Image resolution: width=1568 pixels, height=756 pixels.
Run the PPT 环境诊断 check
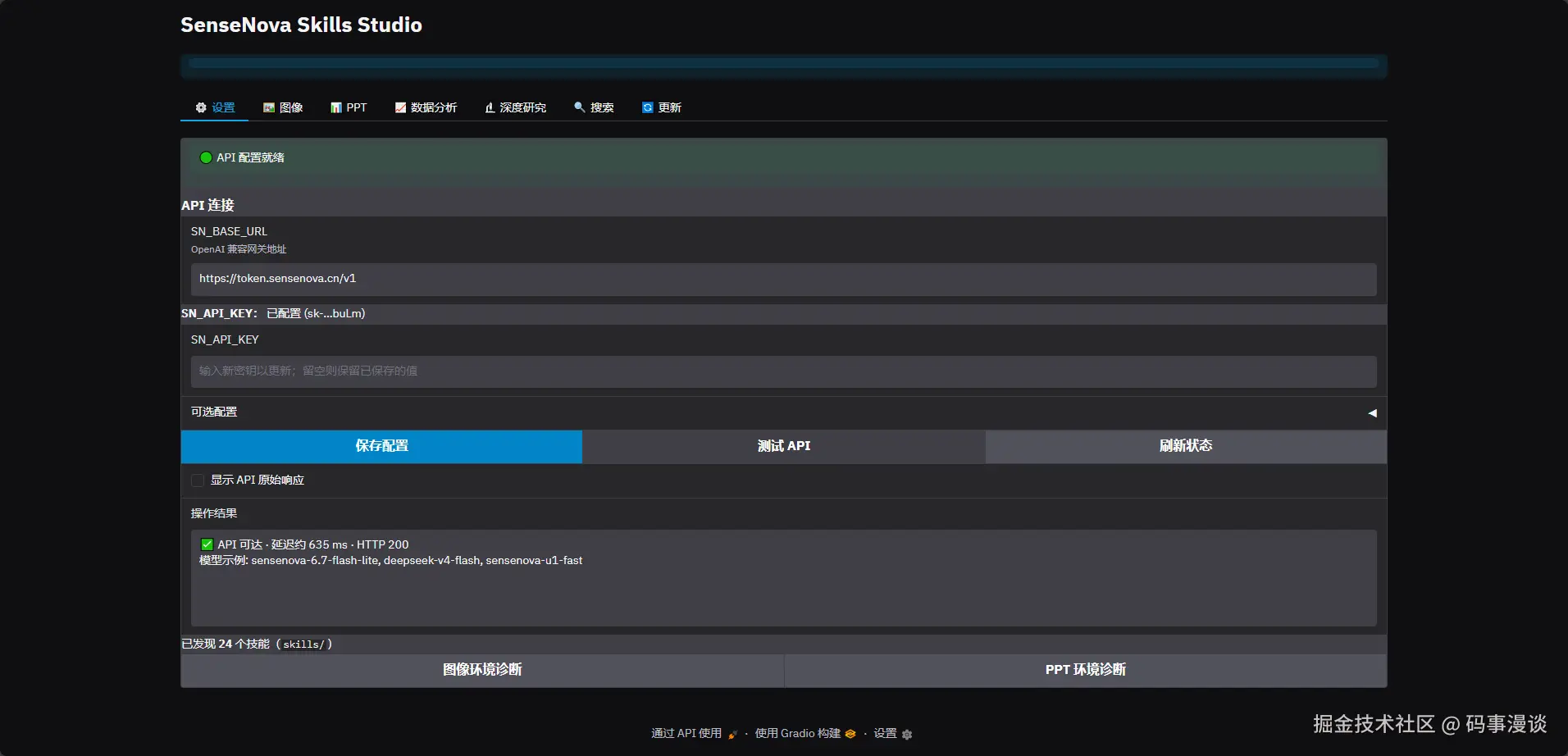click(1086, 670)
